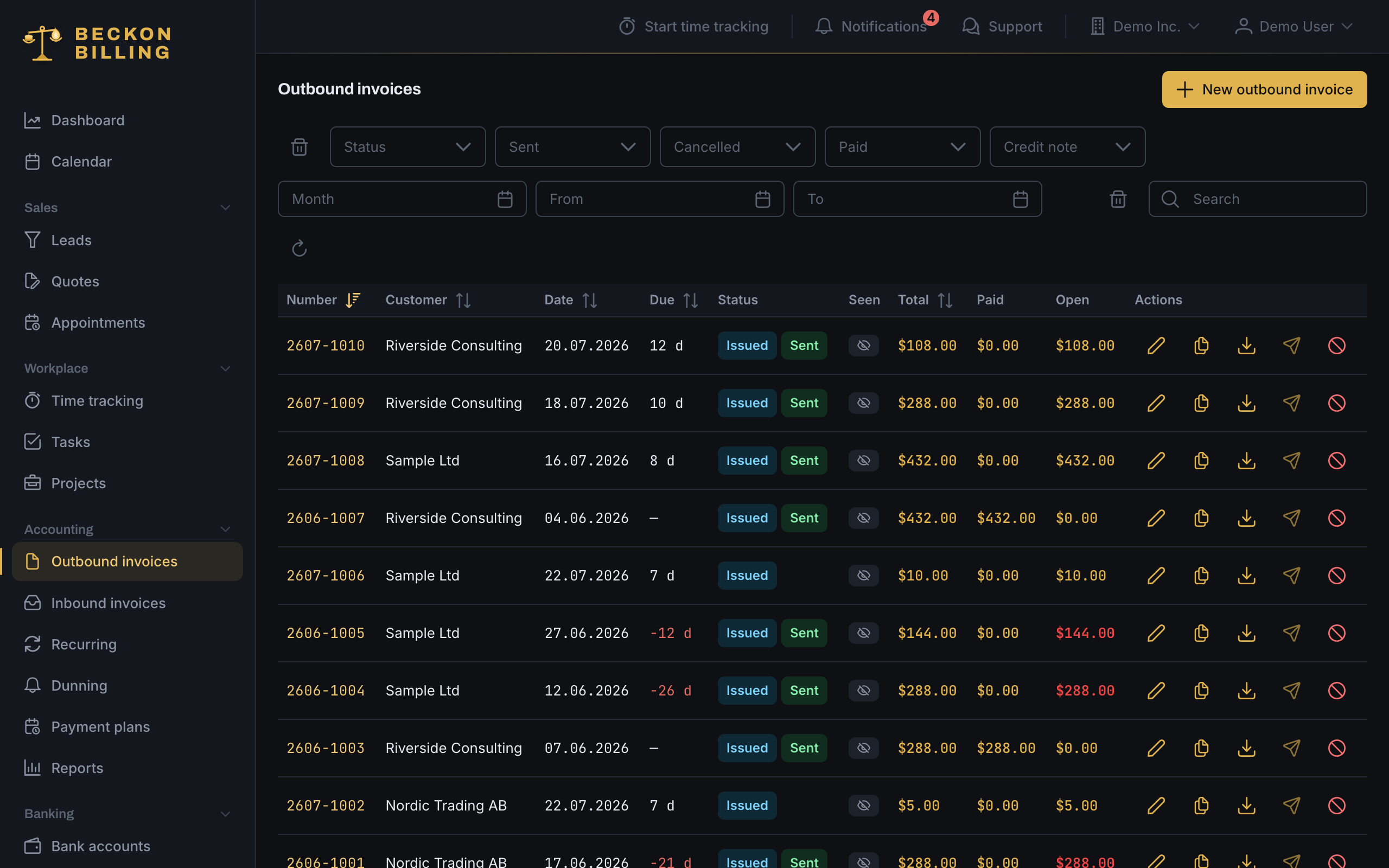Expand the Demo Inc. company menu
Image resolution: width=1389 pixels, height=868 pixels.
pyautogui.click(x=1144, y=27)
